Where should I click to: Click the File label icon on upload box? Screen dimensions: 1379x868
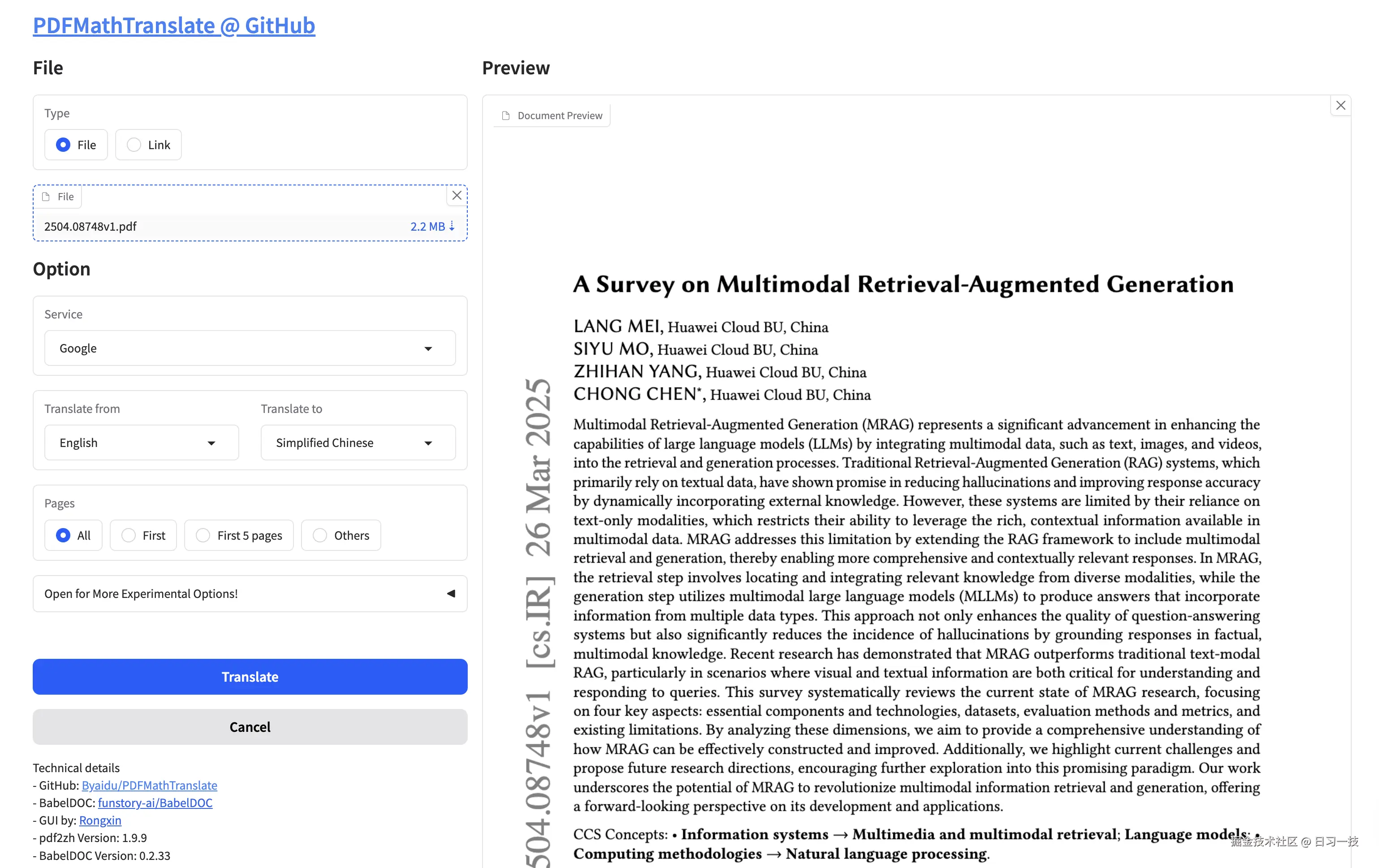point(47,196)
